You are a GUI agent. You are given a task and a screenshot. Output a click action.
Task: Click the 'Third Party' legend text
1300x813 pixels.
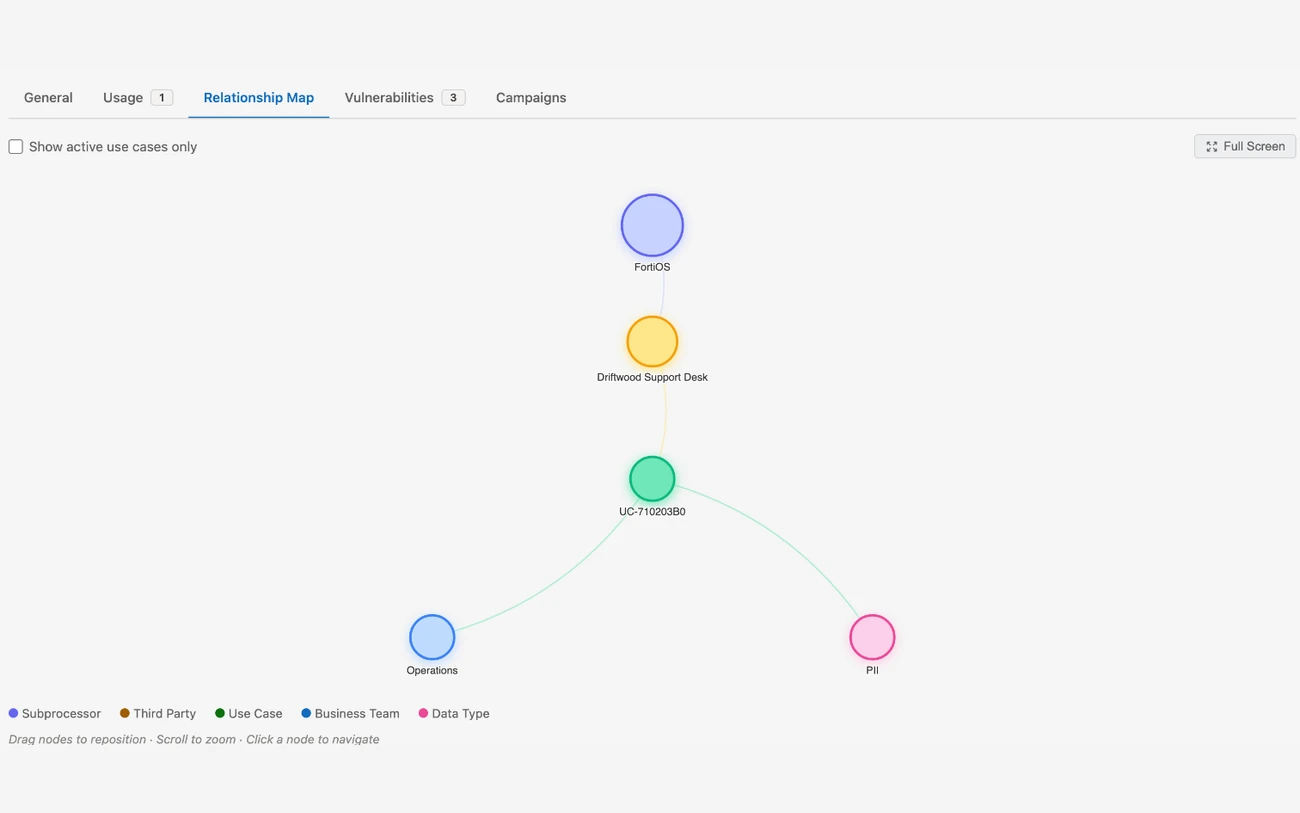[164, 714]
